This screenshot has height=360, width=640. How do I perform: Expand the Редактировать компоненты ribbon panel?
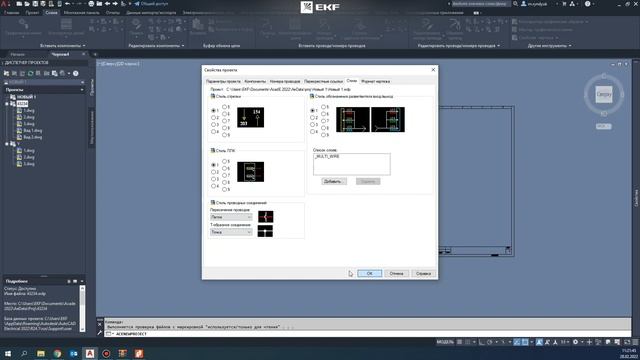(x=156, y=46)
